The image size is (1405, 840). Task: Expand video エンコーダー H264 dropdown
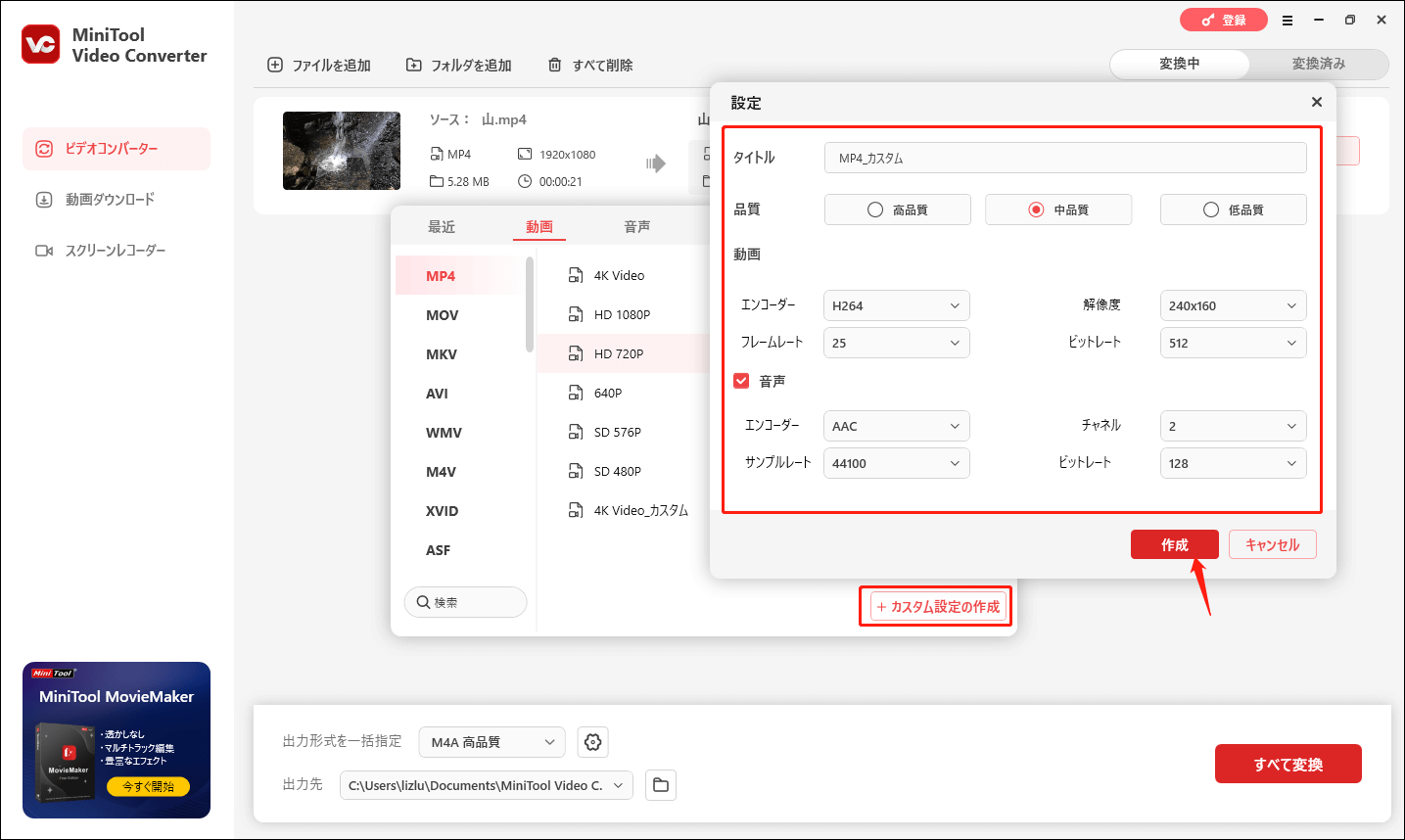point(897,305)
